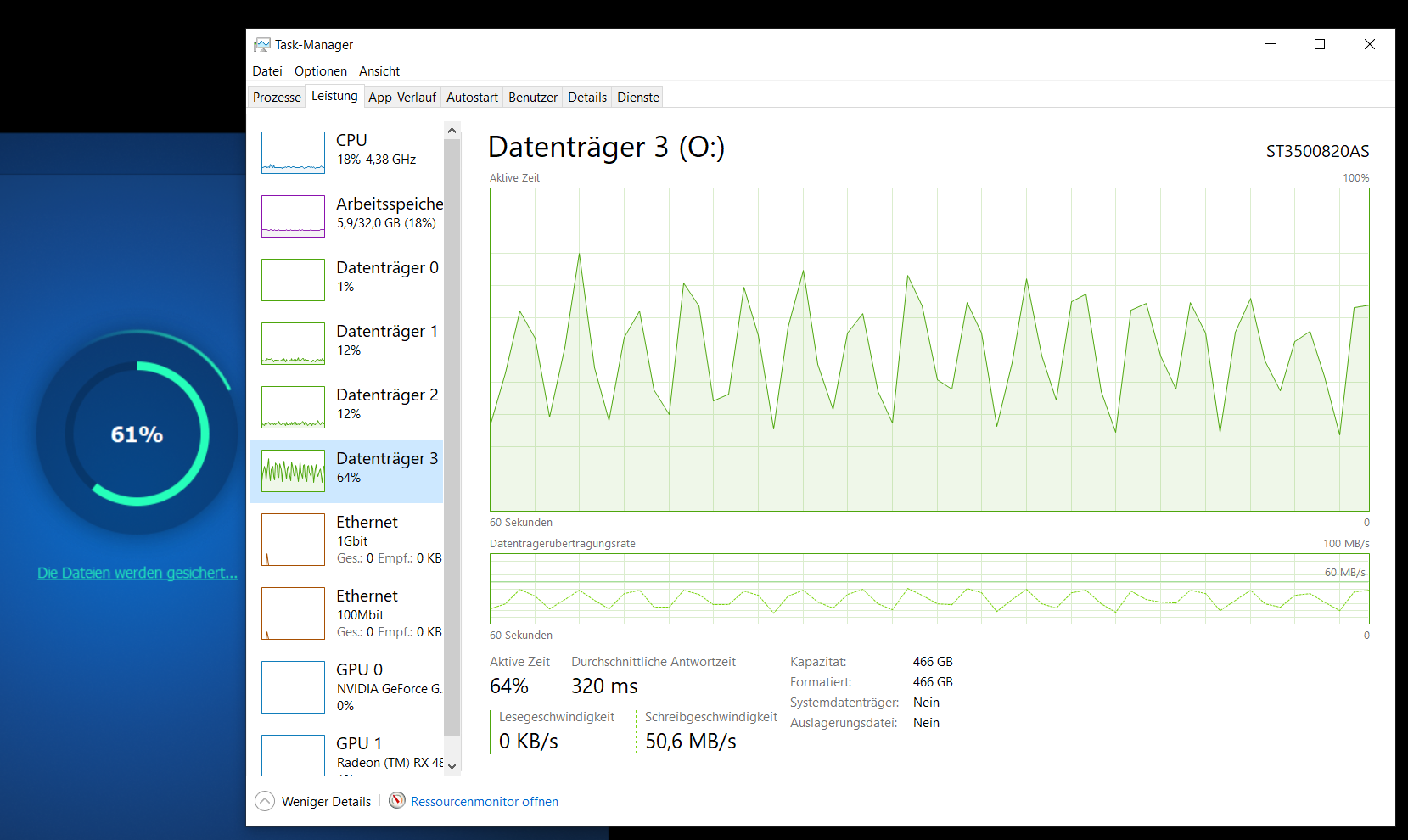Select the Datenträger 0 graph thumbnail
This screenshot has width=1408, height=840.
pyautogui.click(x=293, y=280)
